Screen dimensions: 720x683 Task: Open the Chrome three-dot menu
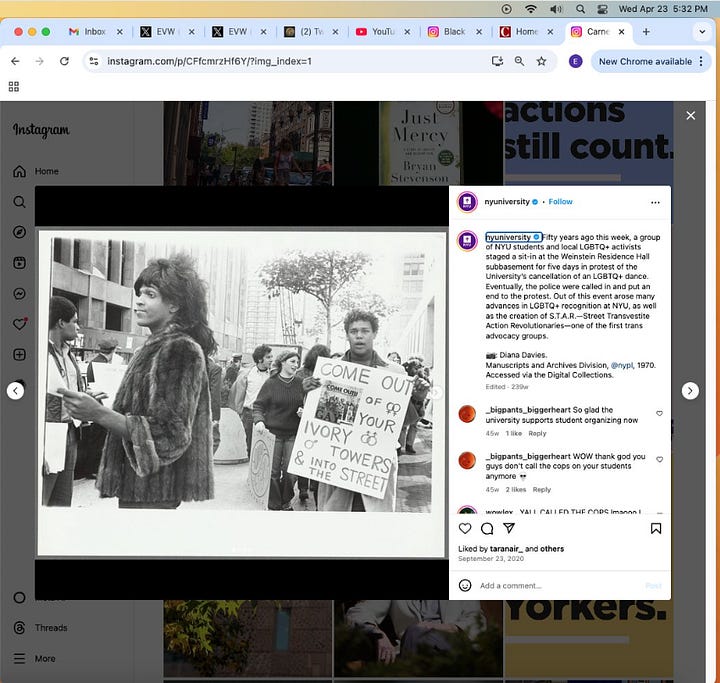pyautogui.click(x=701, y=61)
